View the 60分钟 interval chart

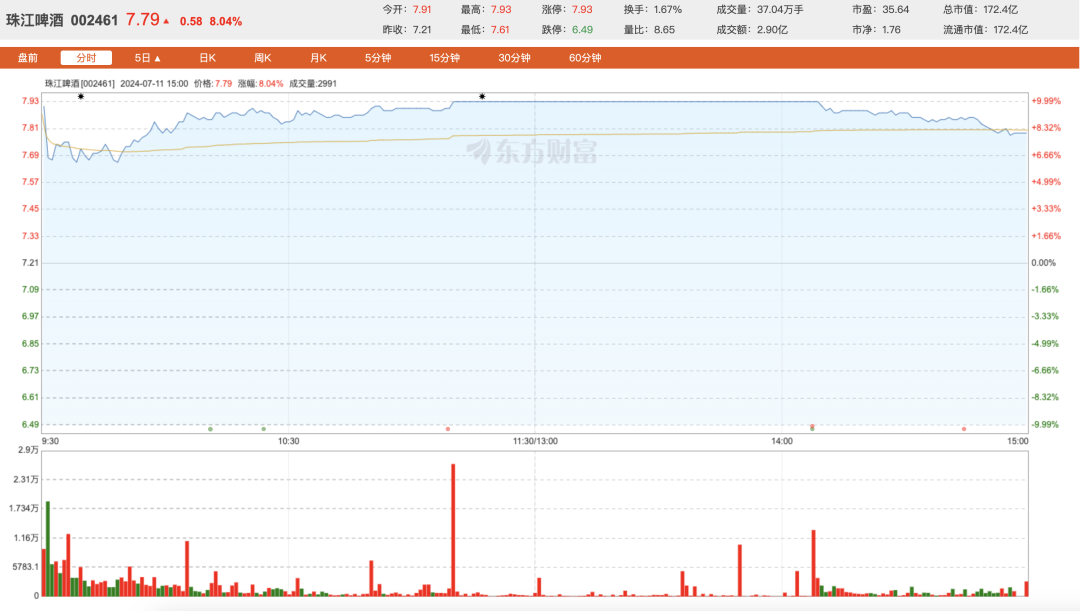[585, 58]
